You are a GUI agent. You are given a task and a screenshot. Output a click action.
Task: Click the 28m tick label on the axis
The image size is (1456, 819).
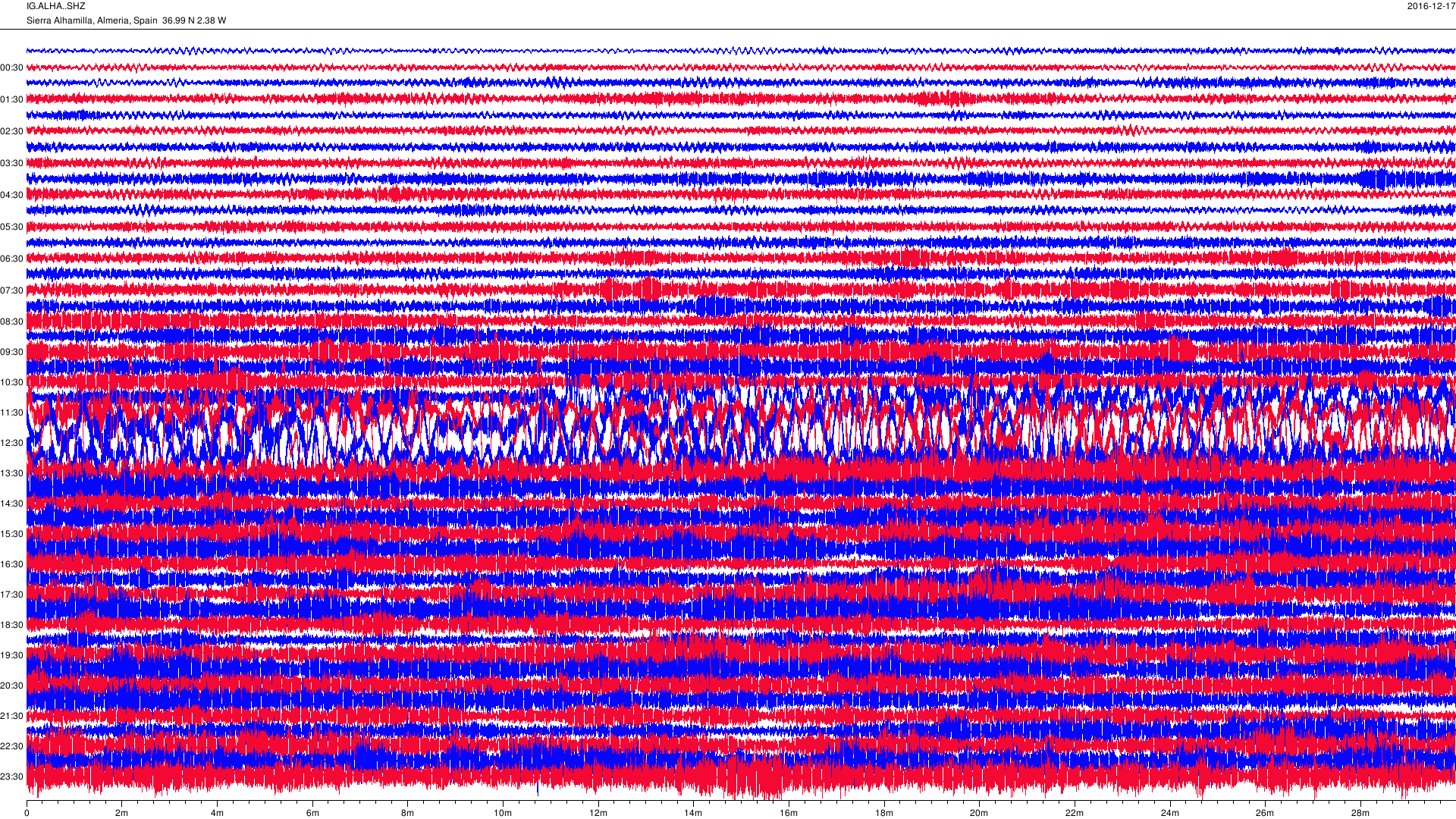coord(1360,813)
